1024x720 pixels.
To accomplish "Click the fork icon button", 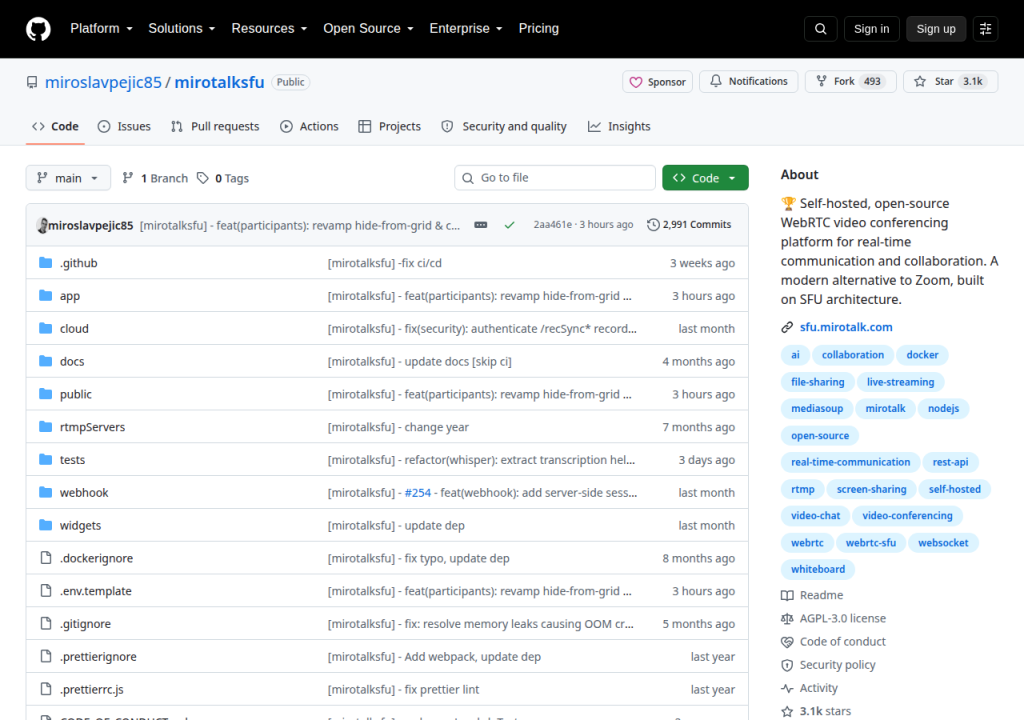I will pyautogui.click(x=822, y=81).
